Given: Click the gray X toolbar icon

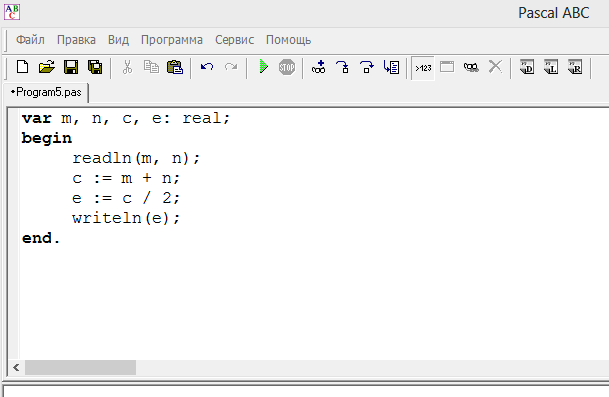Looking at the screenshot, I should (x=495, y=67).
